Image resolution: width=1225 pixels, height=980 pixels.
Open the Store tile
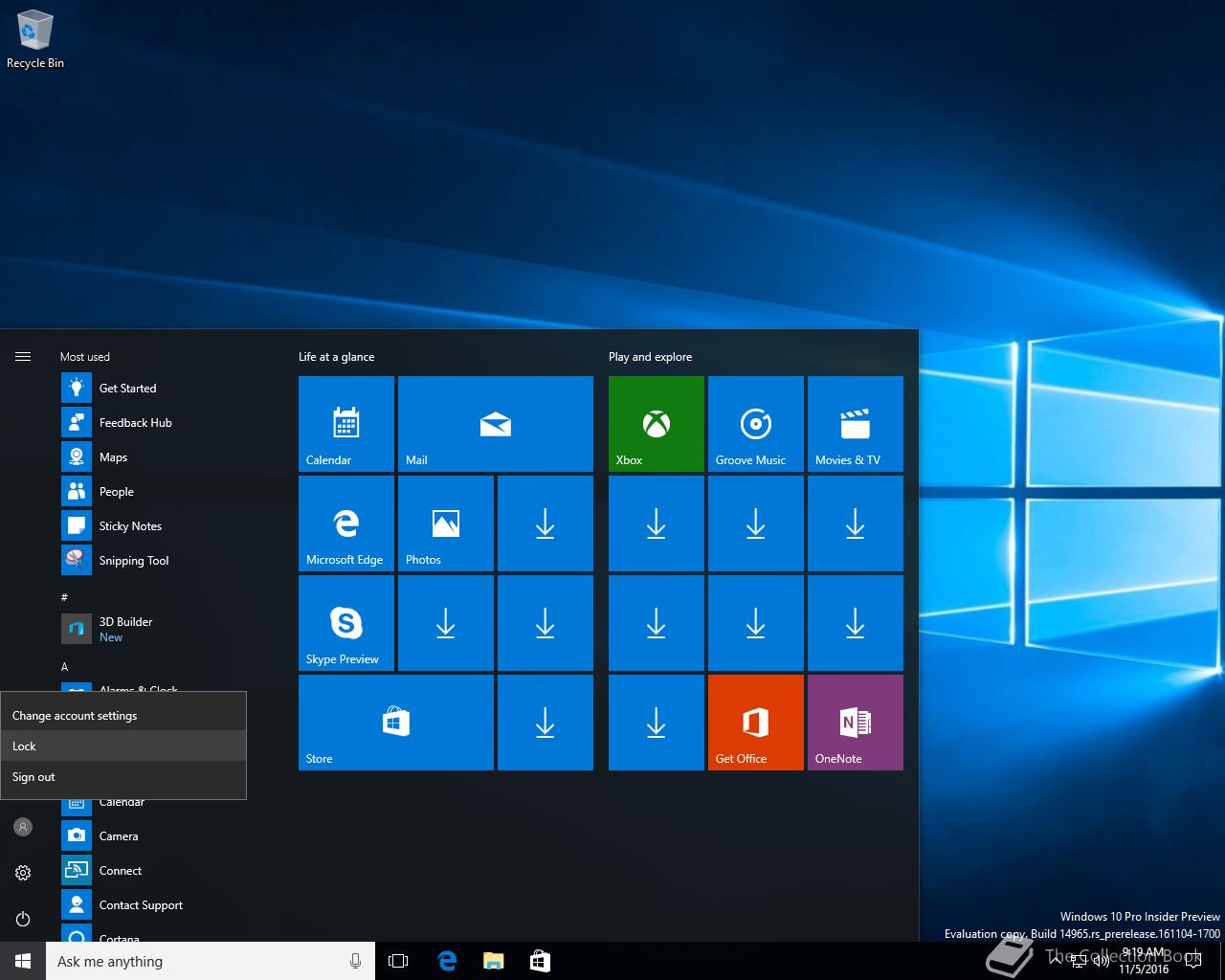point(395,722)
